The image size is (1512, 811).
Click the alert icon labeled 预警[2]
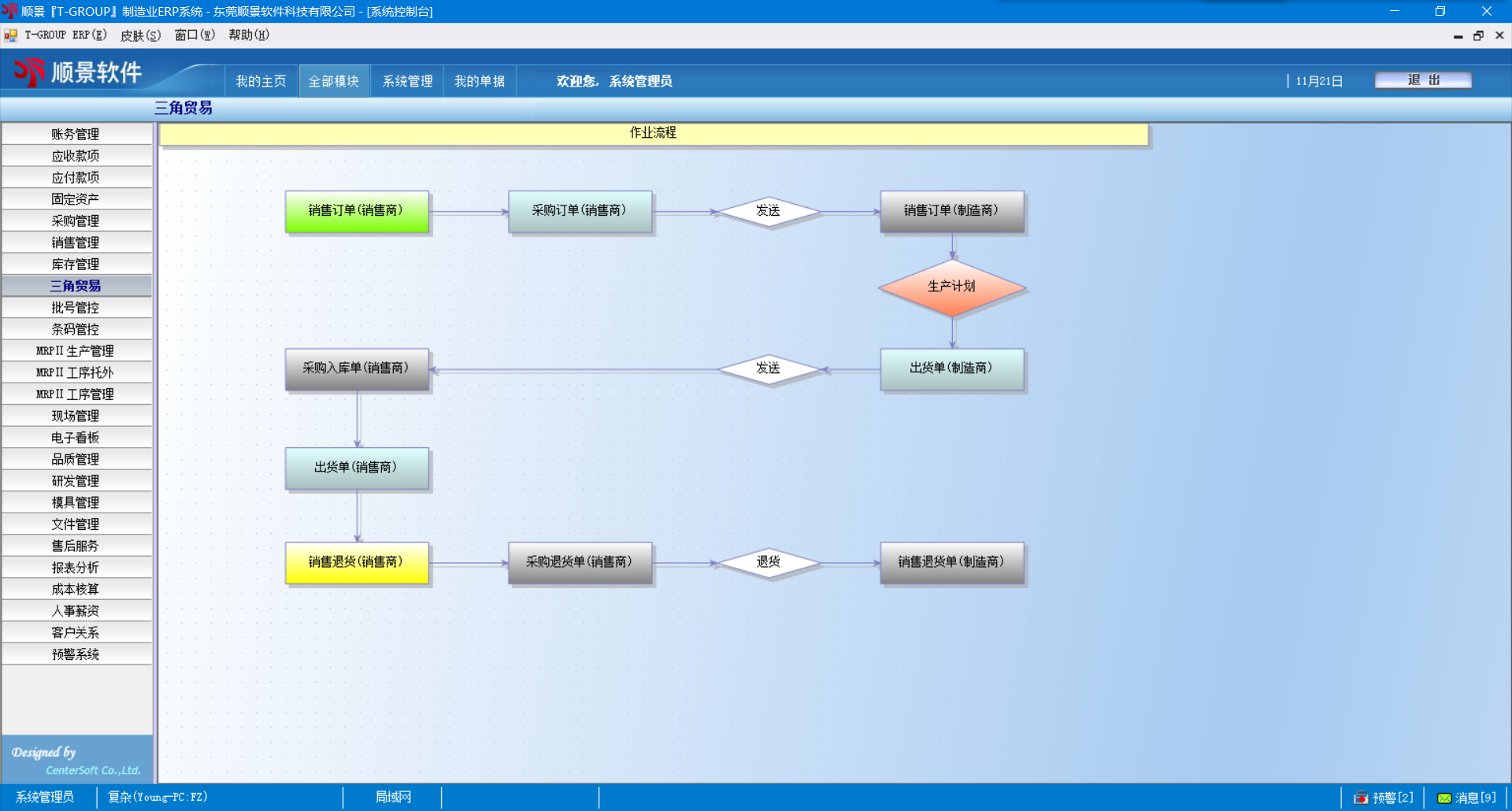(x=1361, y=798)
